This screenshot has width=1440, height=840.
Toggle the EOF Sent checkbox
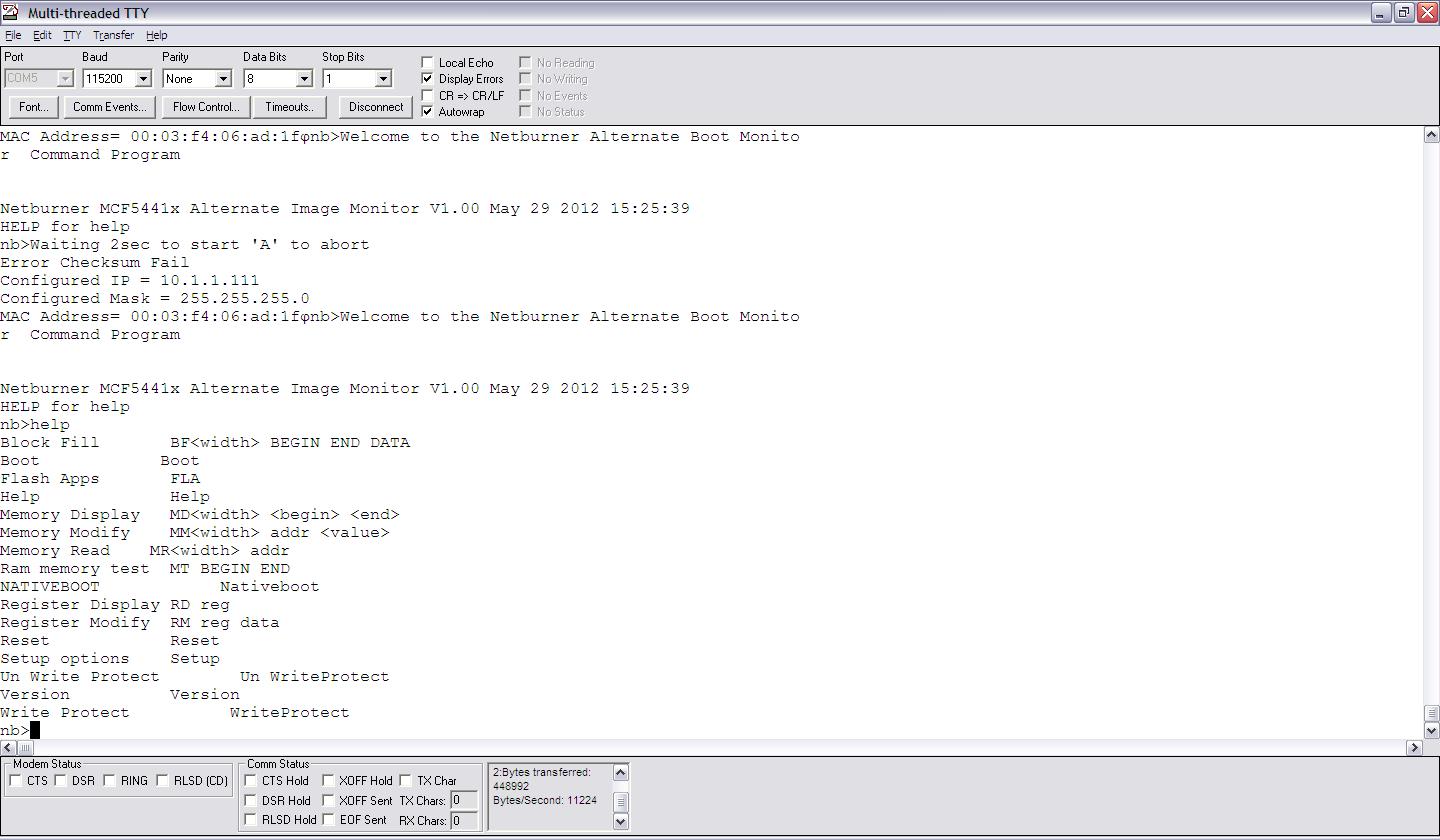(328, 820)
